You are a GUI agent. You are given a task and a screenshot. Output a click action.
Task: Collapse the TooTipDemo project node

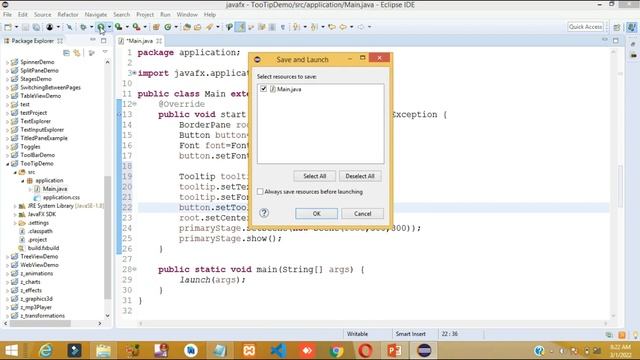pos(7,164)
